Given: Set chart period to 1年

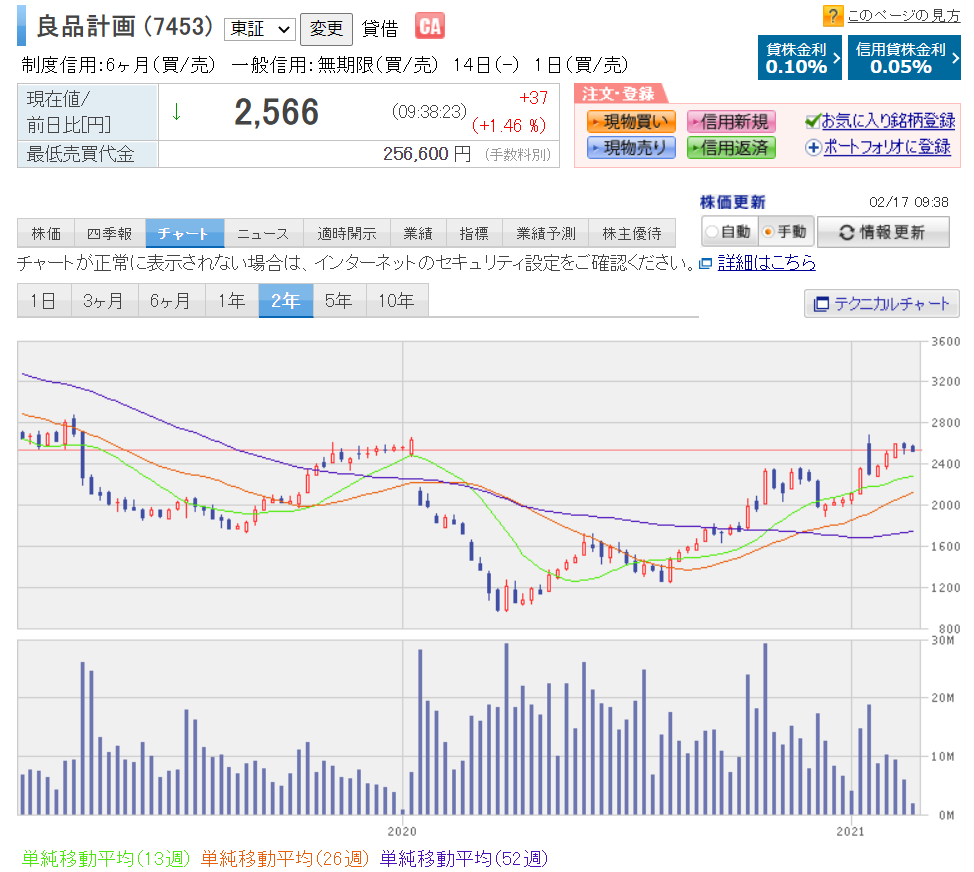Looking at the screenshot, I should tap(232, 301).
